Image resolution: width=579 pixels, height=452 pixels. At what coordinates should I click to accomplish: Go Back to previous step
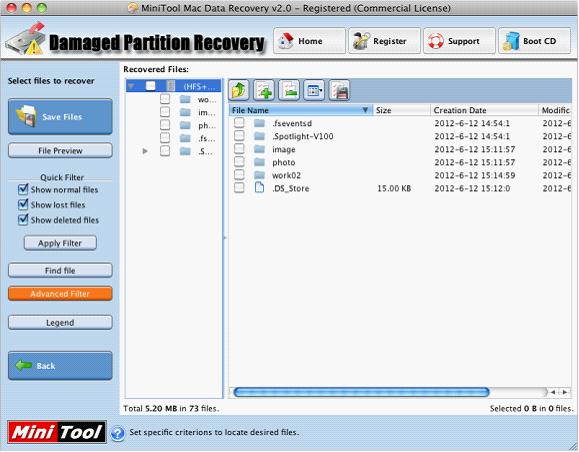tap(60, 366)
